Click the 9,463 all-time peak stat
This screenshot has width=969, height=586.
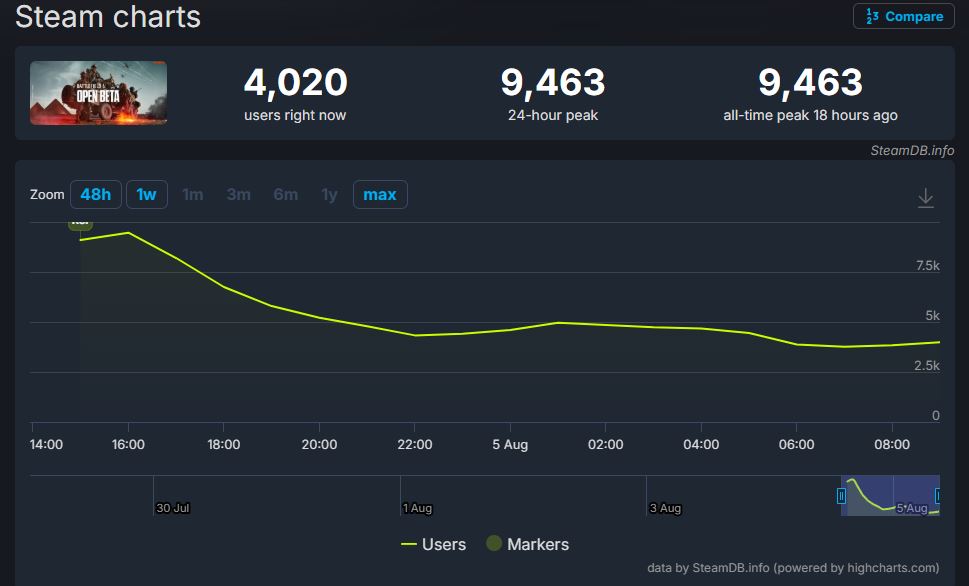[810, 83]
